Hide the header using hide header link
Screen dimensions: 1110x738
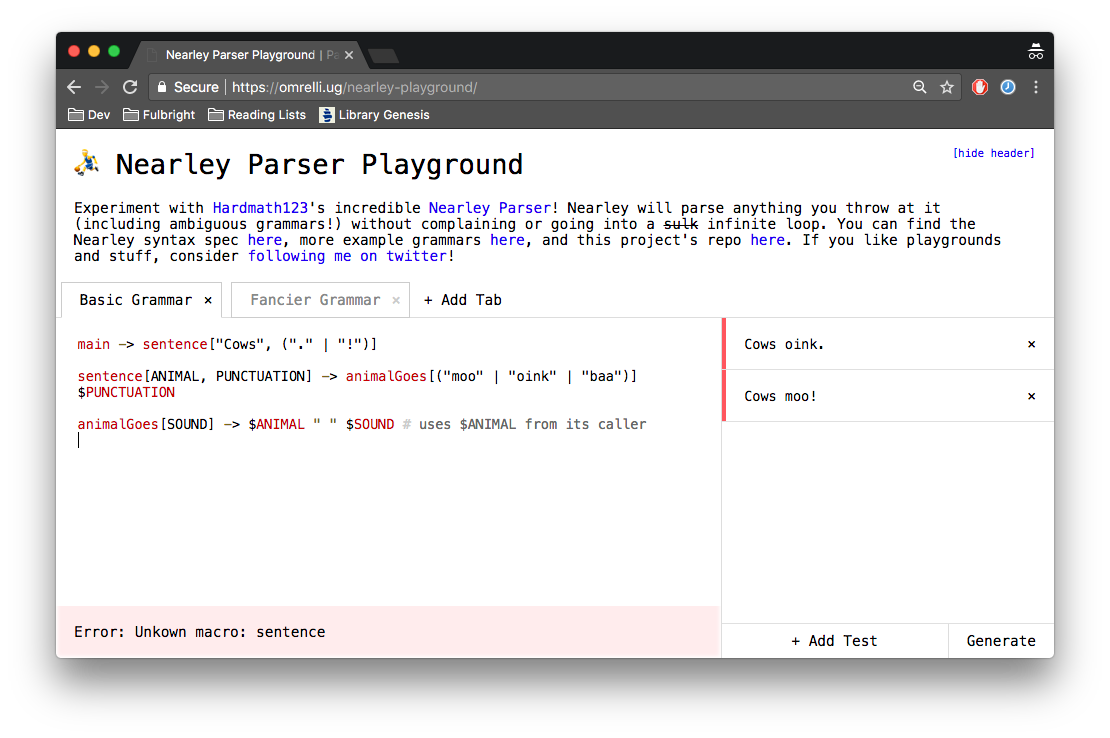pos(993,152)
